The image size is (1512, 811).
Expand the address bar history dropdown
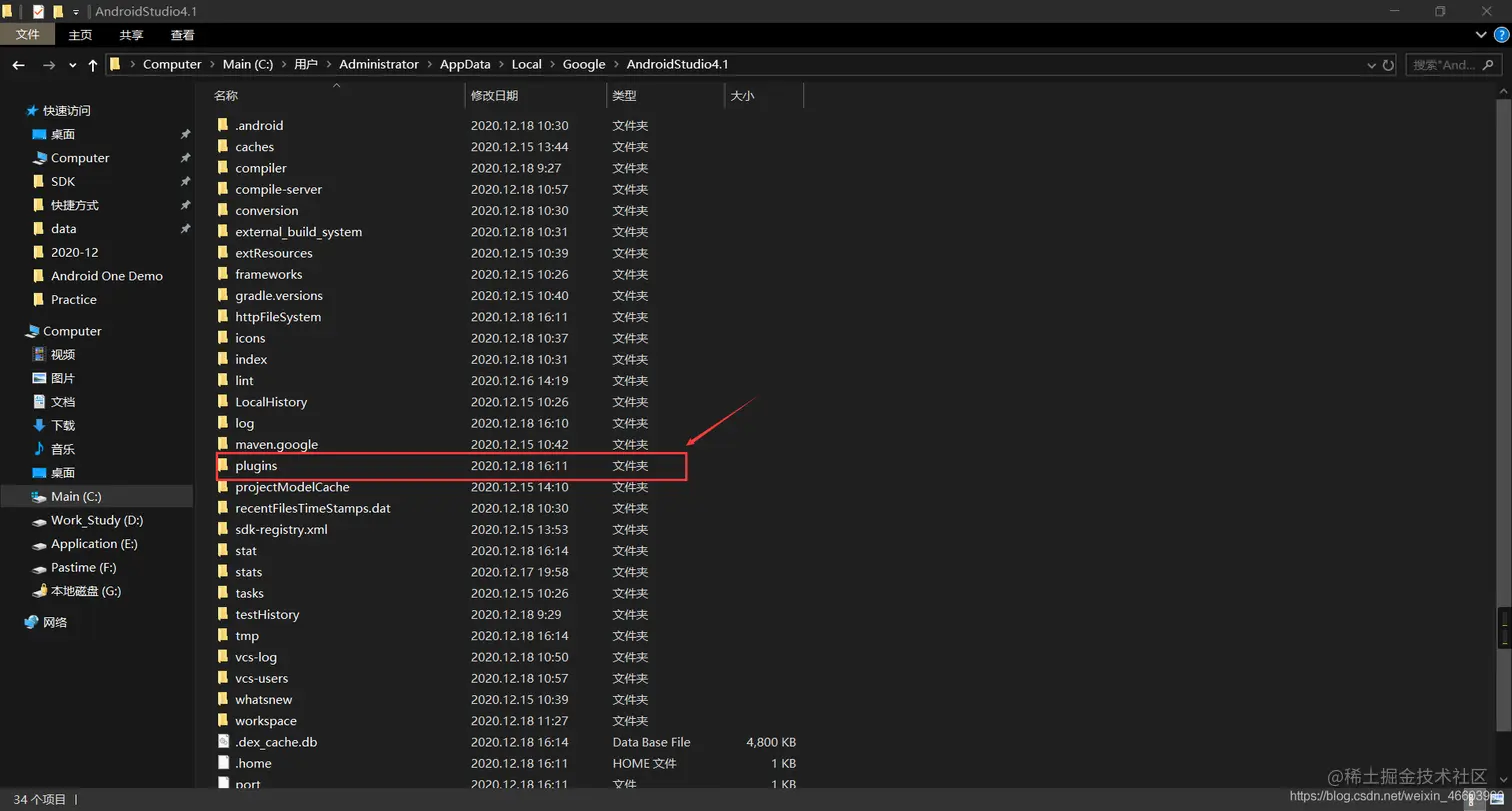(1371, 65)
